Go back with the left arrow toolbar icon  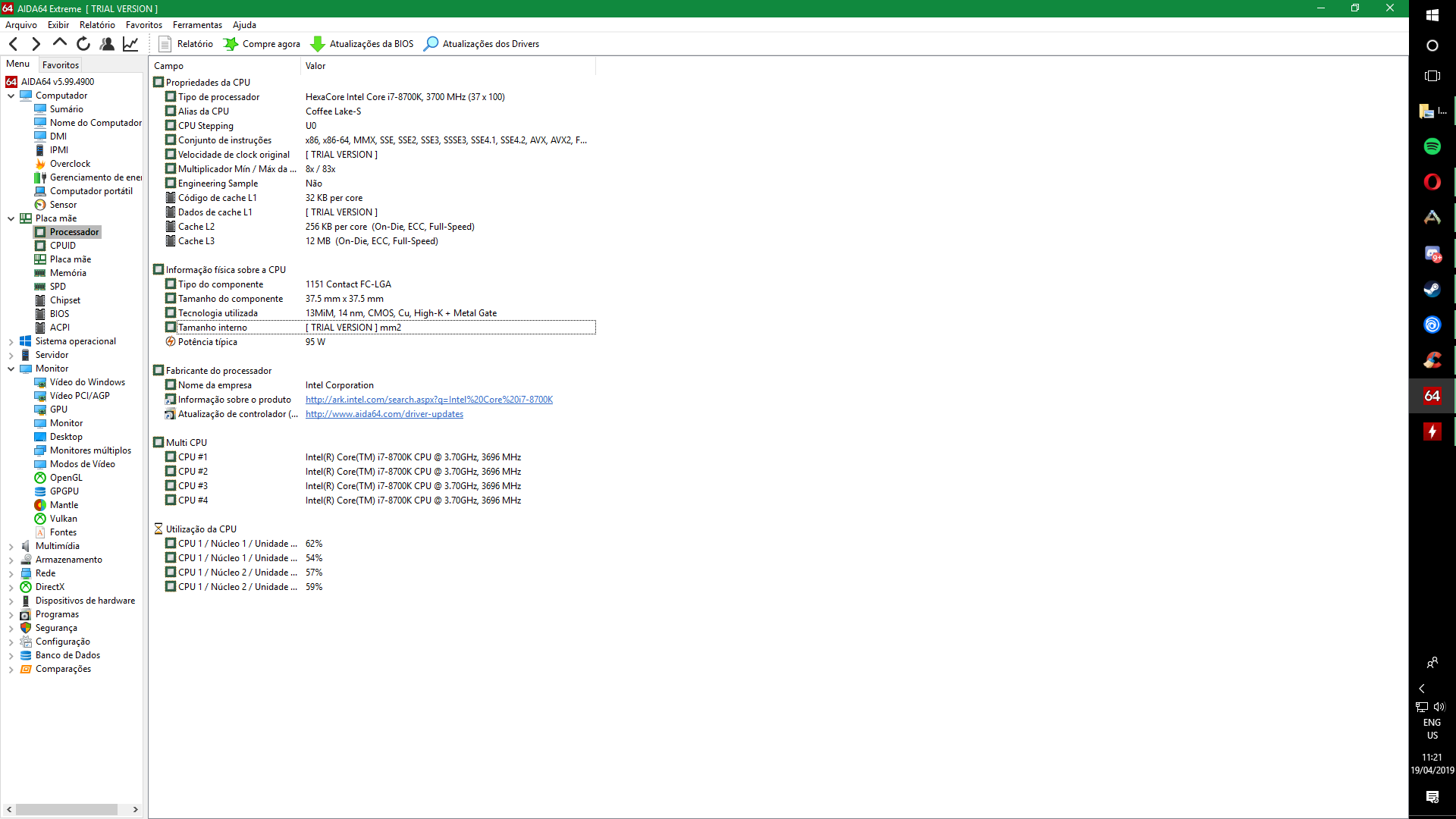13,44
